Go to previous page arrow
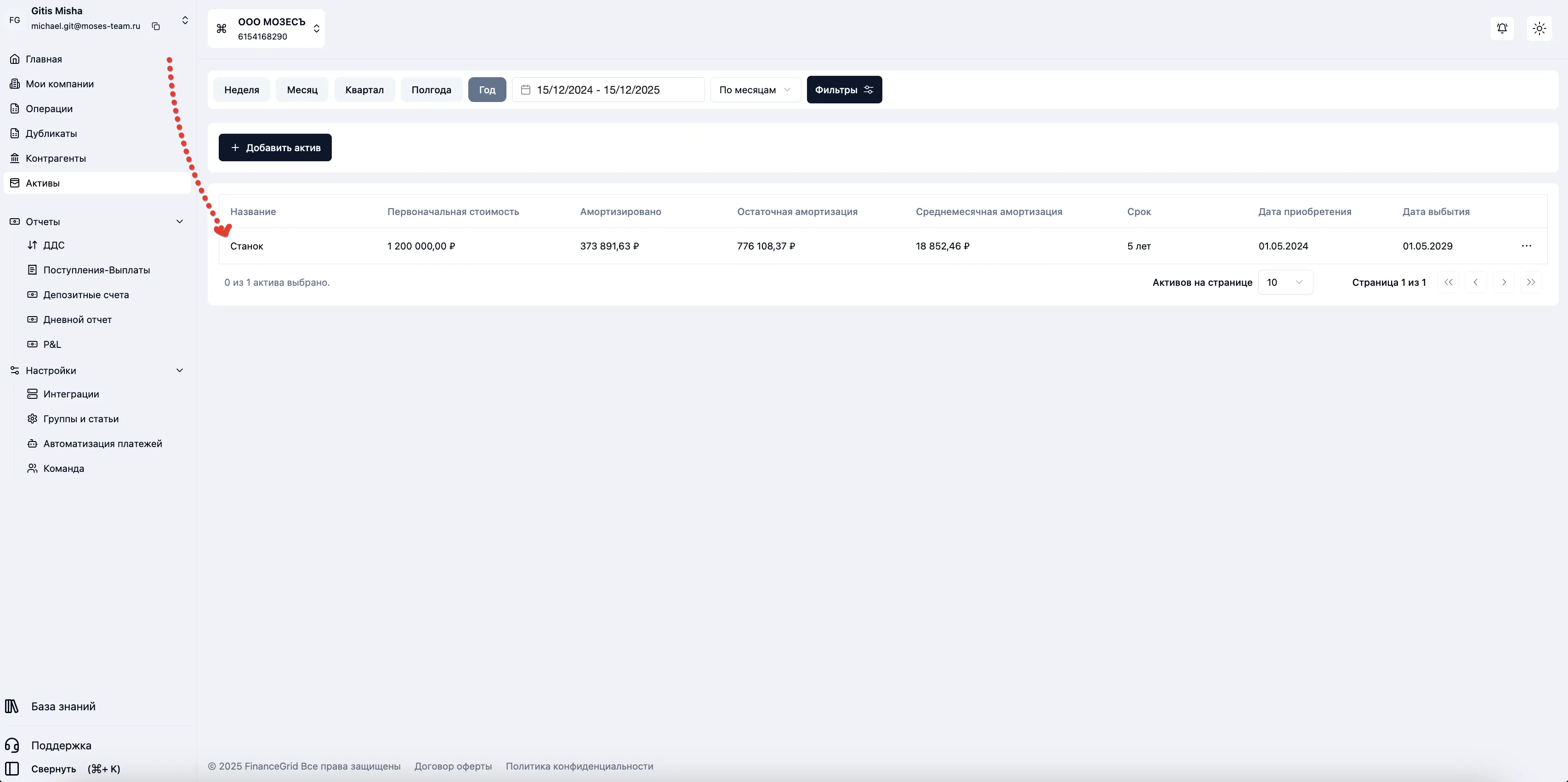 point(1476,283)
